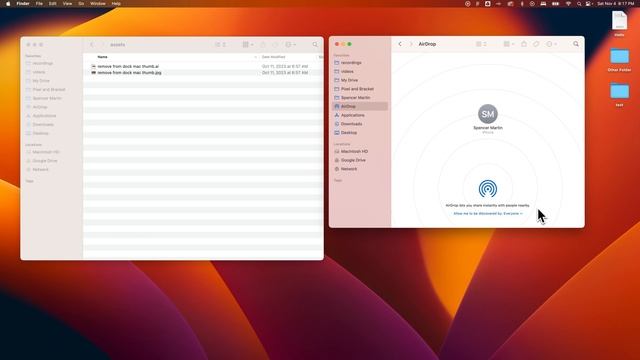The height and width of the screenshot is (360, 640).
Task: Go forward in the AirDrop window
Action: pos(411,44)
